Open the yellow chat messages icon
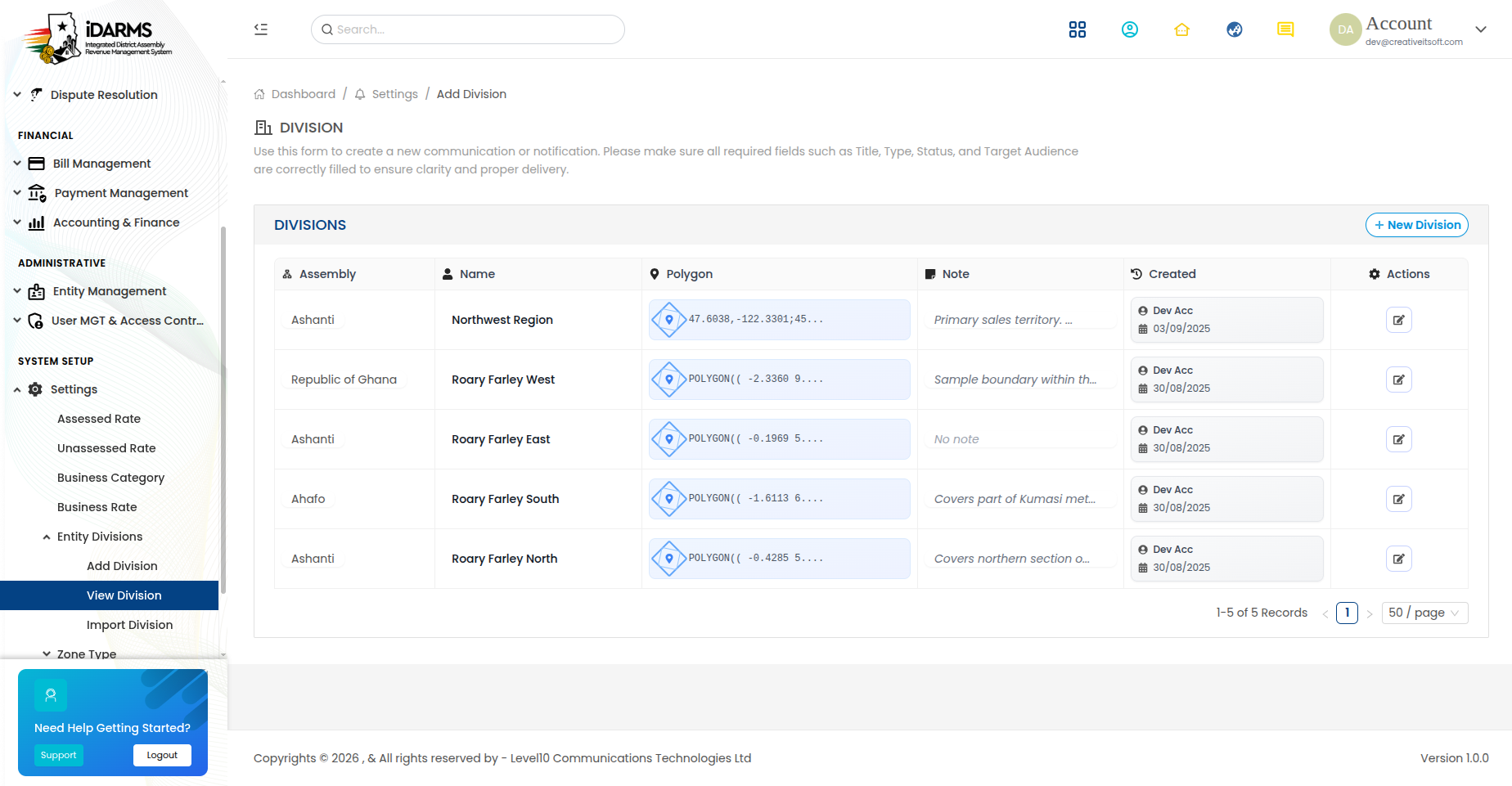The image size is (1512, 786). click(1286, 29)
